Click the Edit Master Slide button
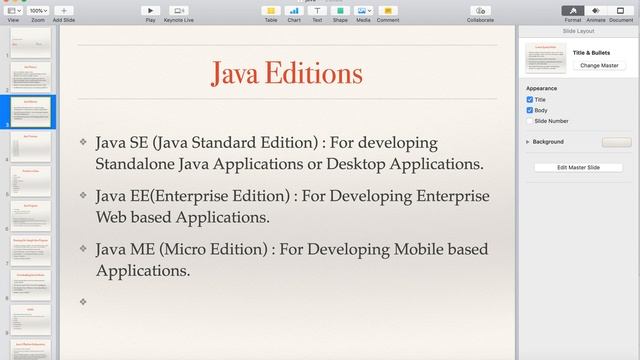 tap(578, 167)
